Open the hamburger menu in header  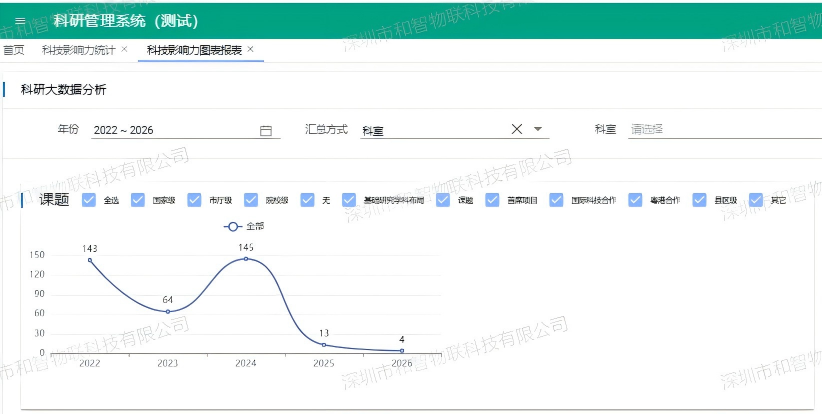(x=20, y=21)
